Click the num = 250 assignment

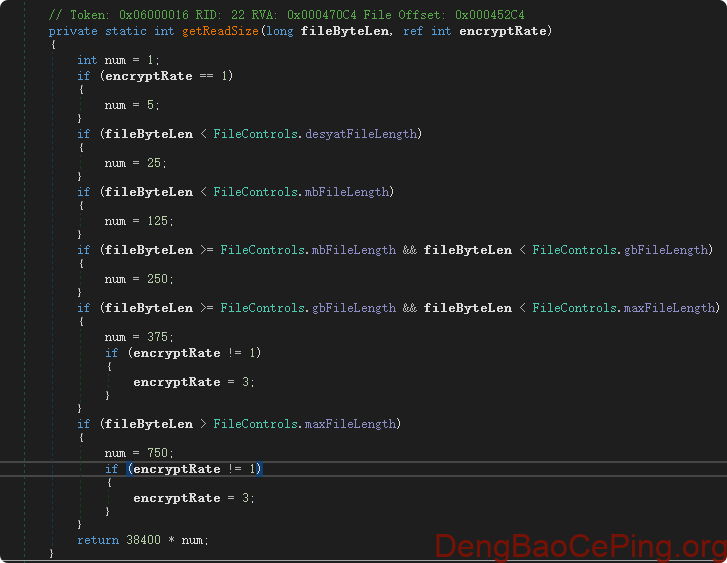click(x=139, y=279)
